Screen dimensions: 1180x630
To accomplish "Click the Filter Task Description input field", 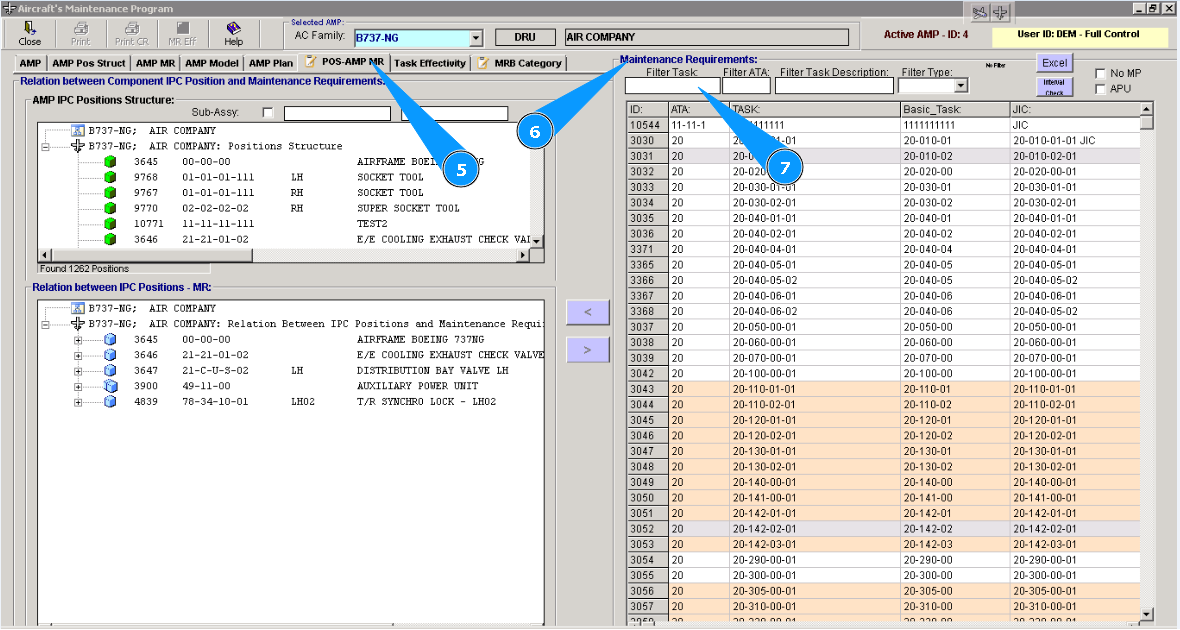I will 834,87.
